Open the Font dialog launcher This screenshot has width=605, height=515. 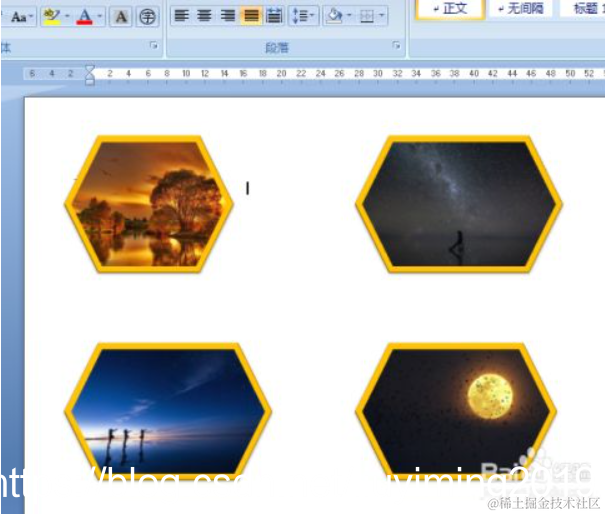point(154,46)
